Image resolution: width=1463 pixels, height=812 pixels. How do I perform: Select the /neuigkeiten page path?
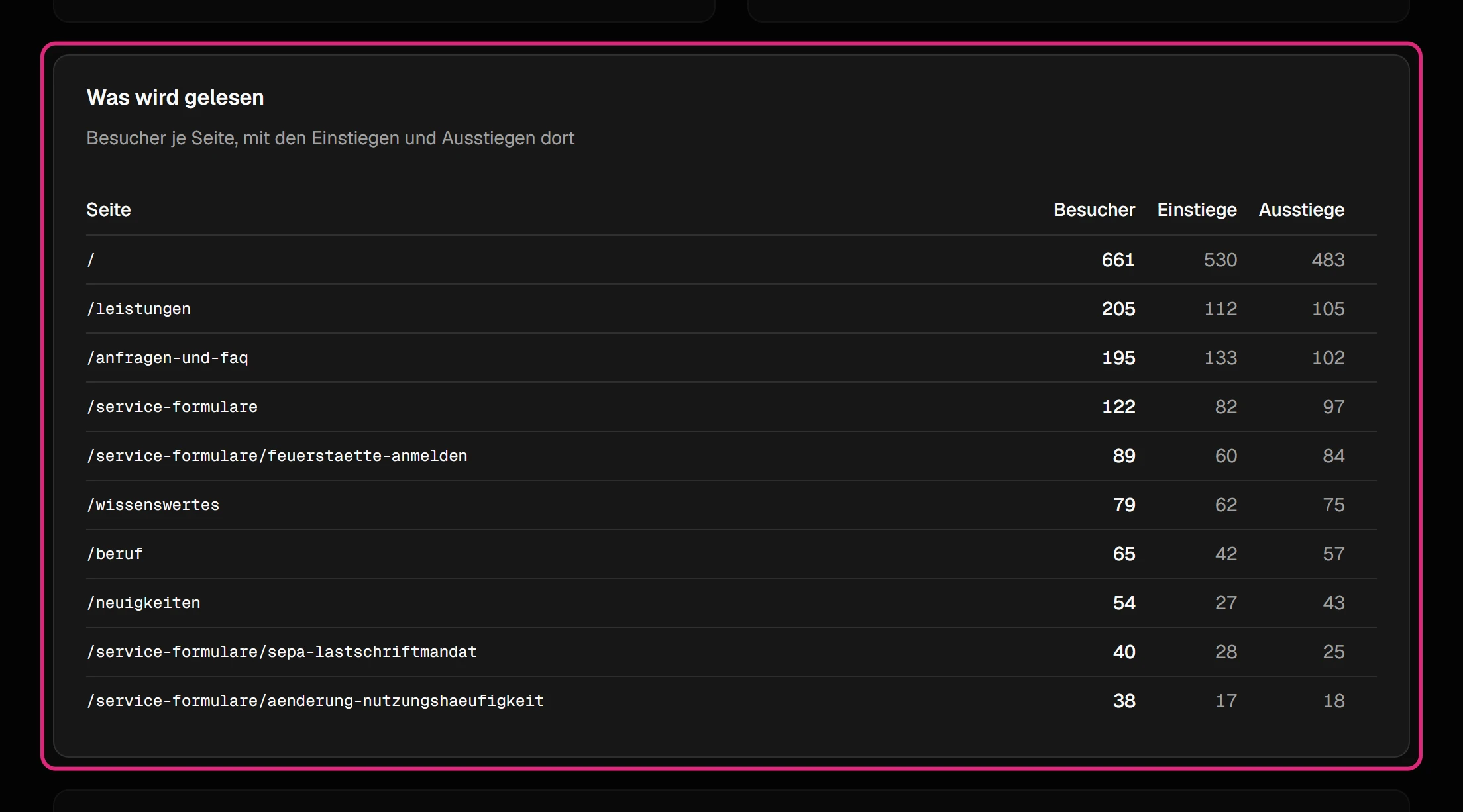tap(143, 603)
